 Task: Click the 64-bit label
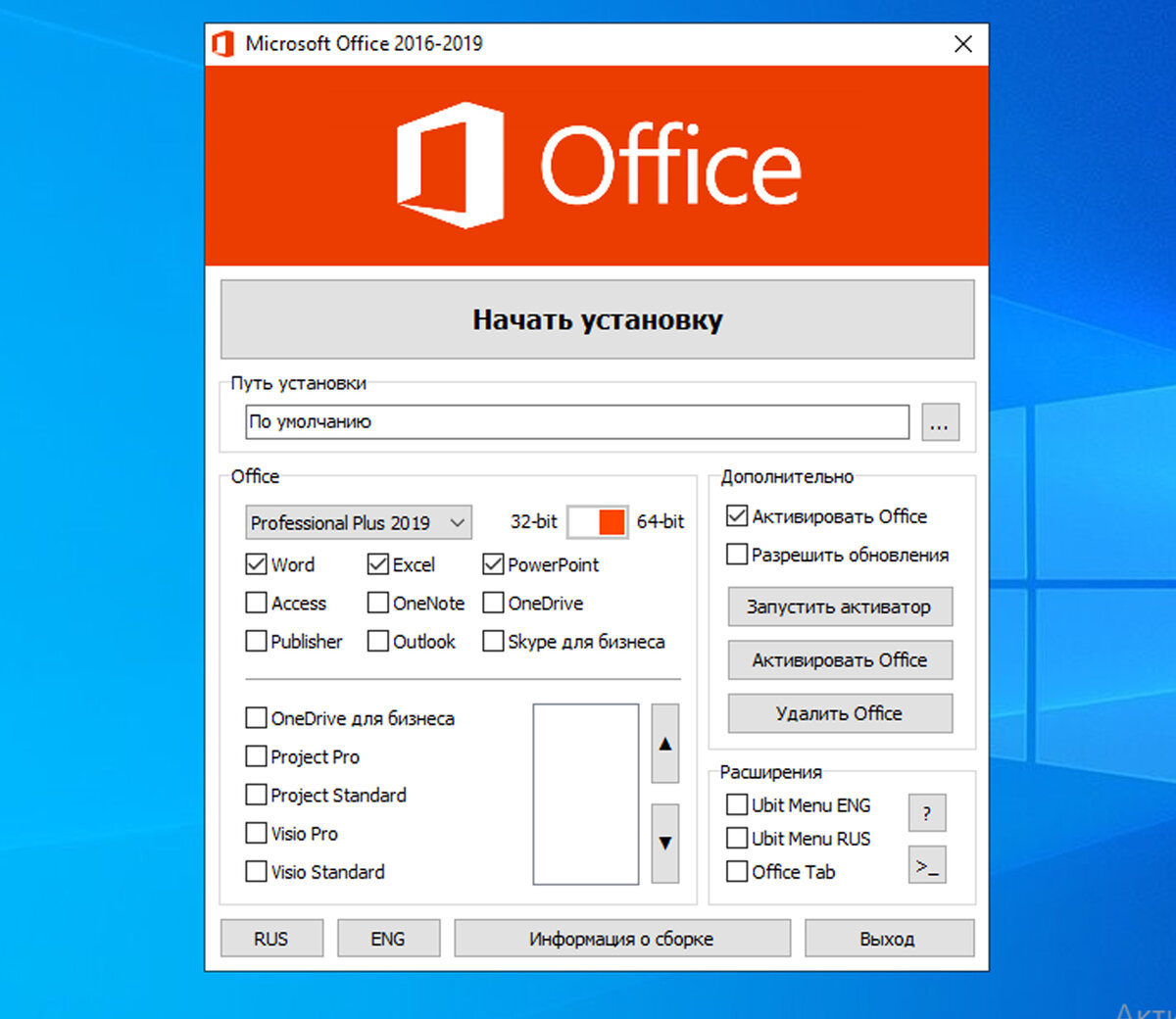point(661,522)
